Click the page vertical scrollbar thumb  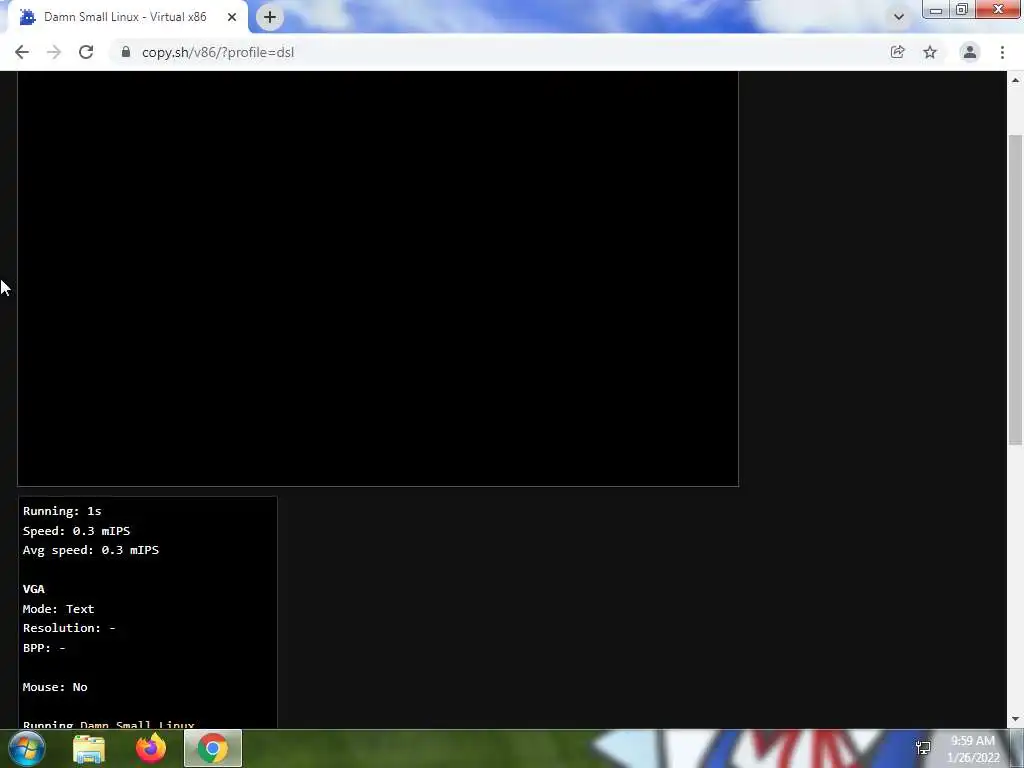[1015, 290]
